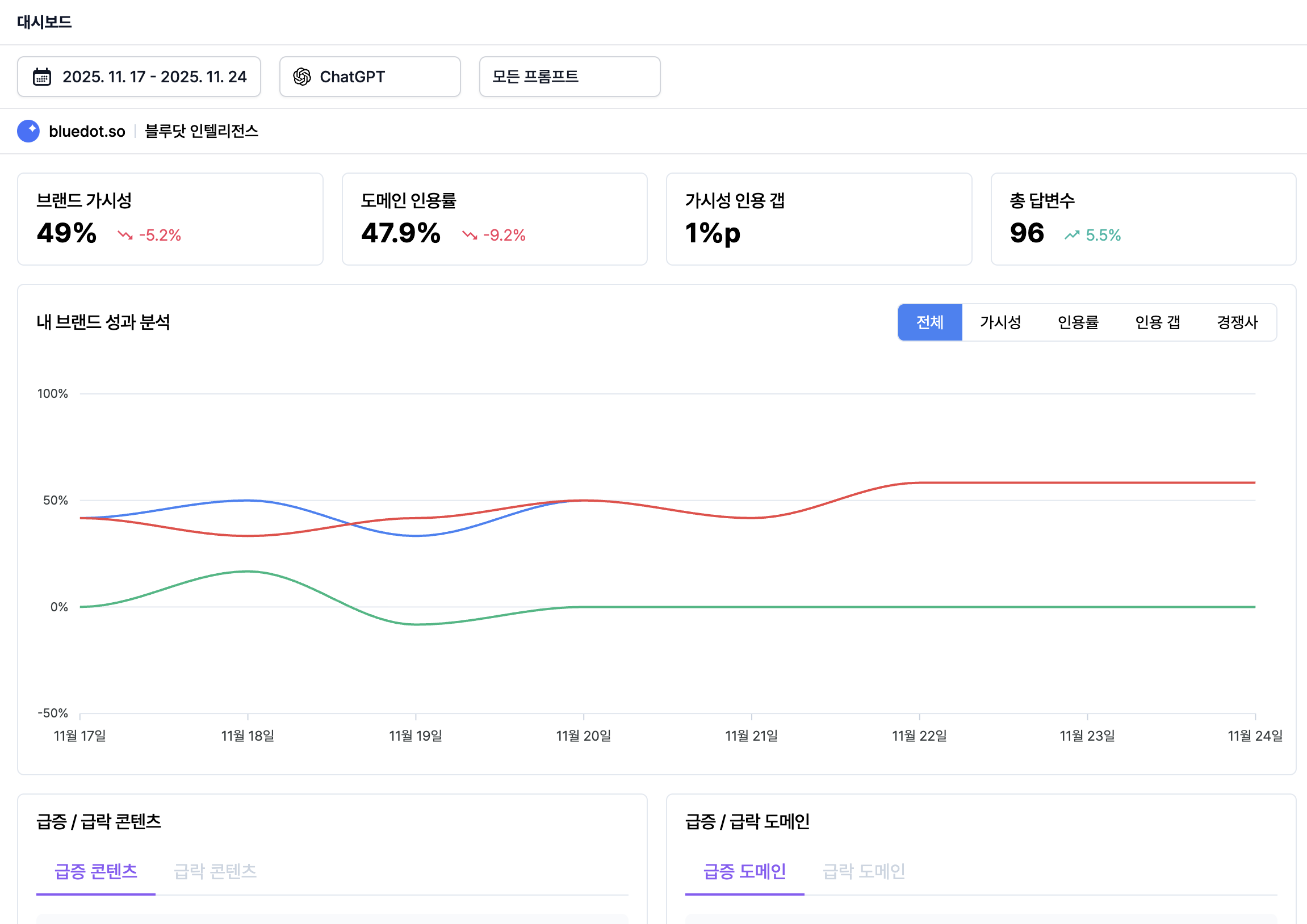Click the downward trend icon beside -9.2%
Screen dimensions: 1307x924
pyautogui.click(x=469, y=235)
